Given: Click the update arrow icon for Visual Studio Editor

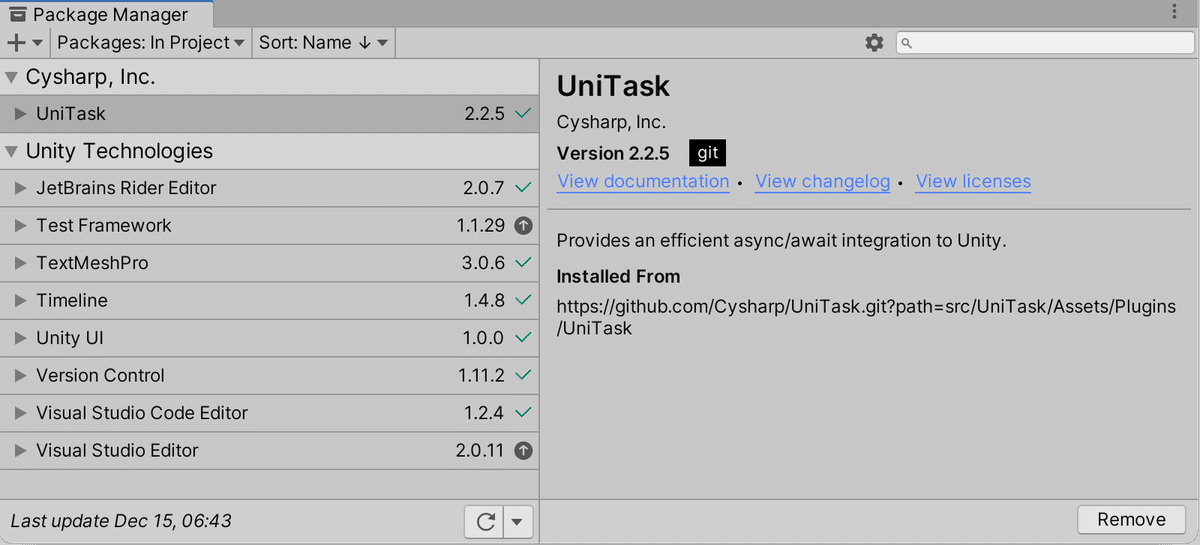Looking at the screenshot, I should click(522, 451).
